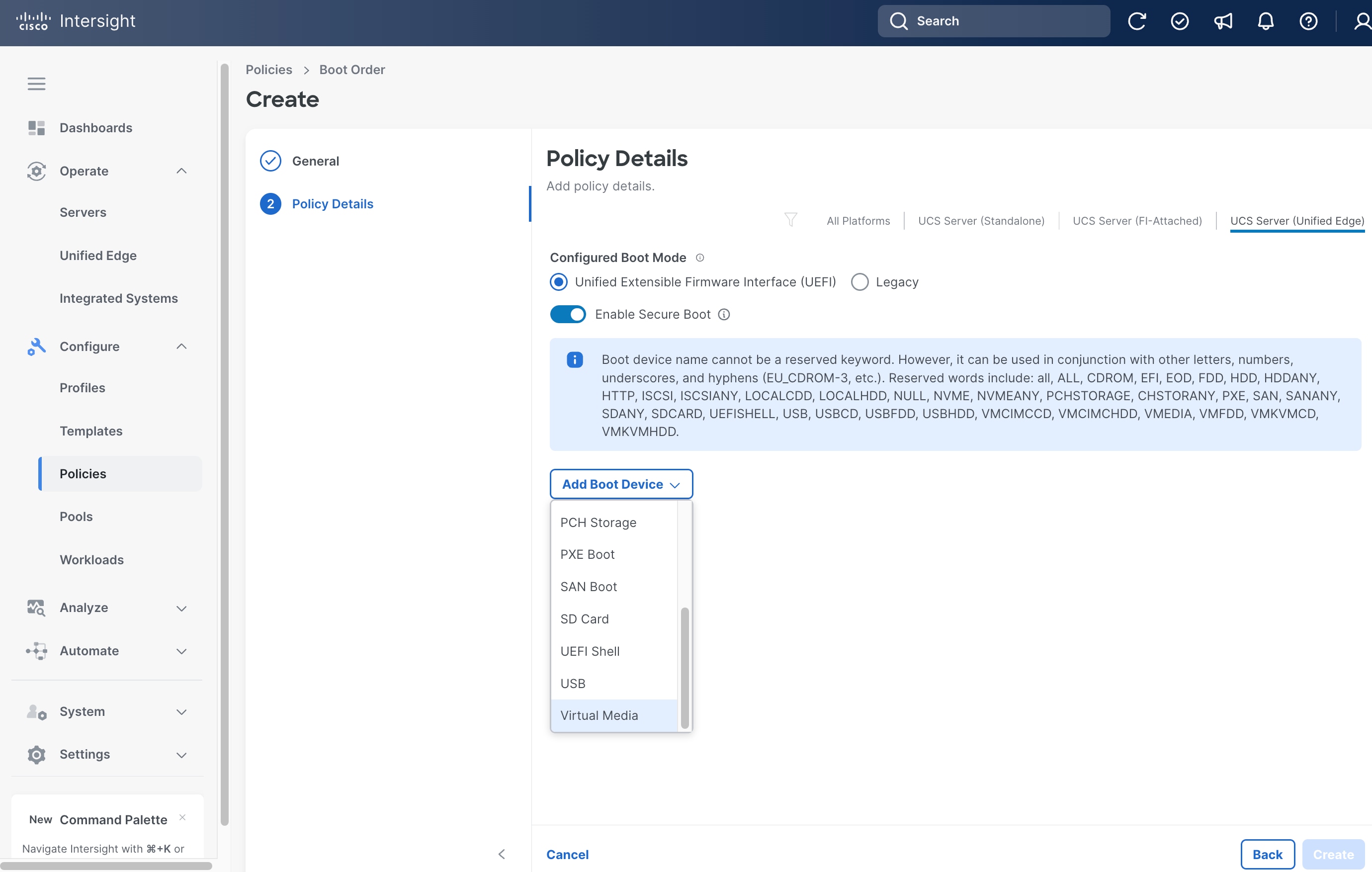This screenshot has height=872, width=1372.
Task: Select the Legacy boot mode radio
Action: 859,282
